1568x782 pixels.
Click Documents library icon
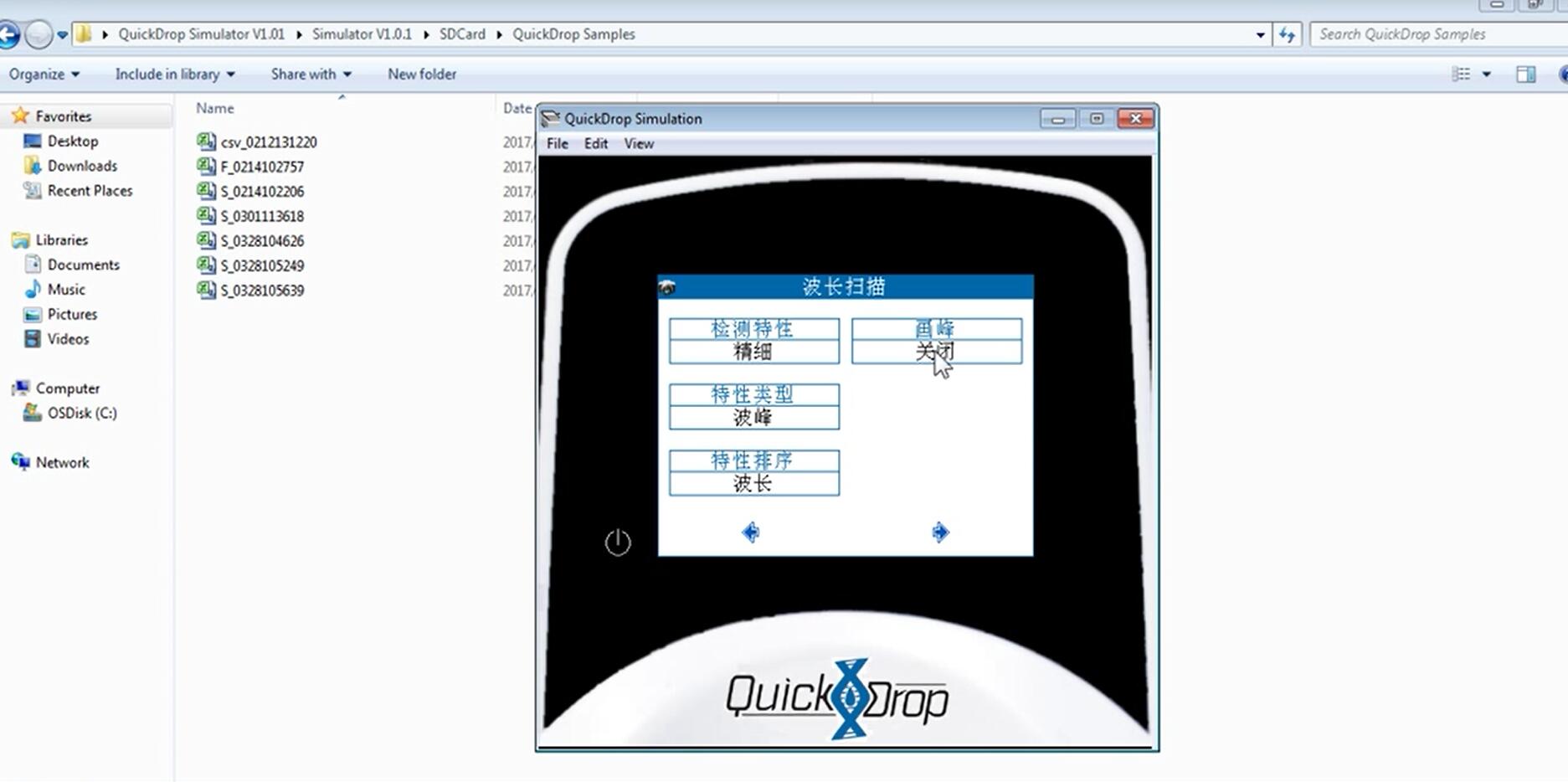(33, 264)
